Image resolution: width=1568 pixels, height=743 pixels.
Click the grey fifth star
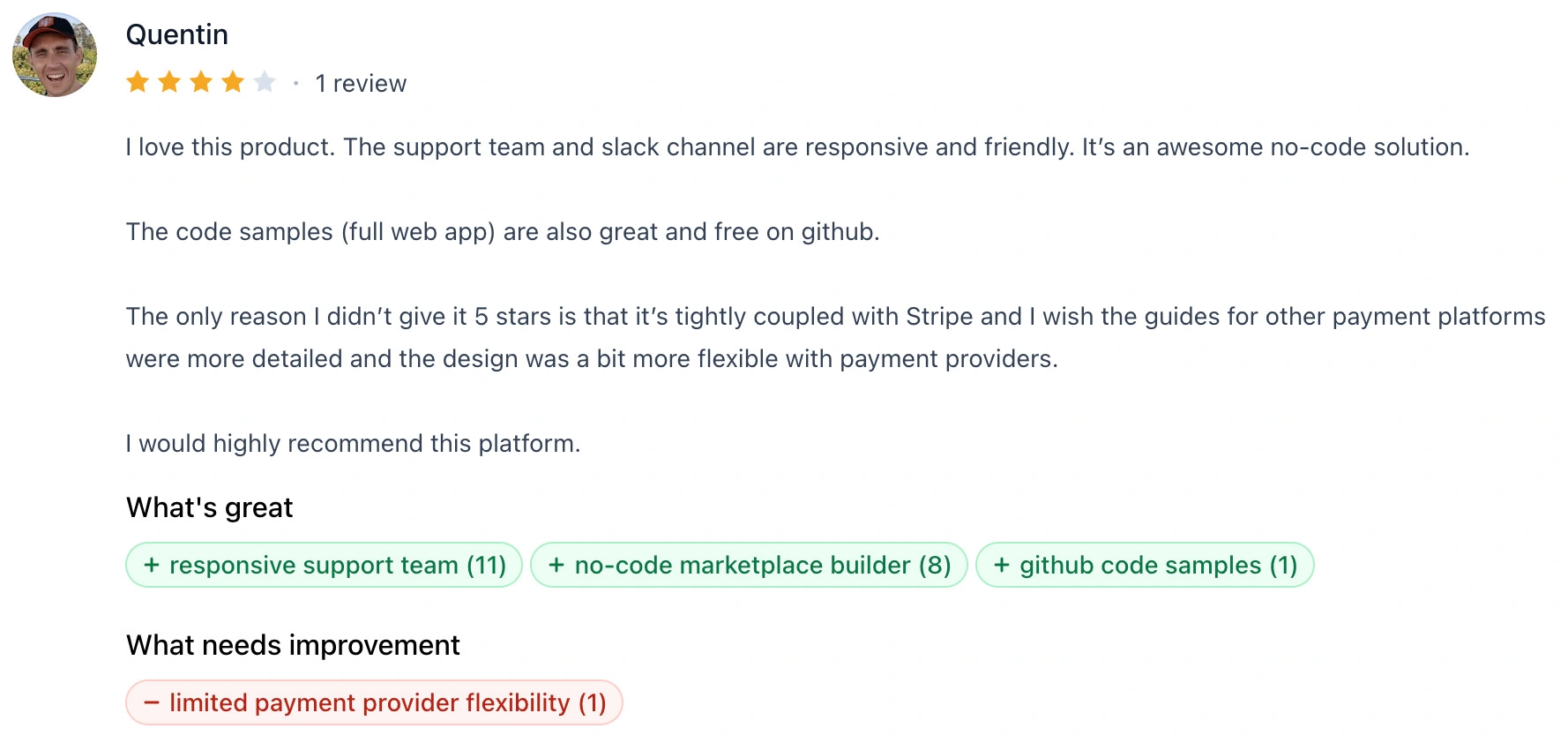[x=265, y=83]
